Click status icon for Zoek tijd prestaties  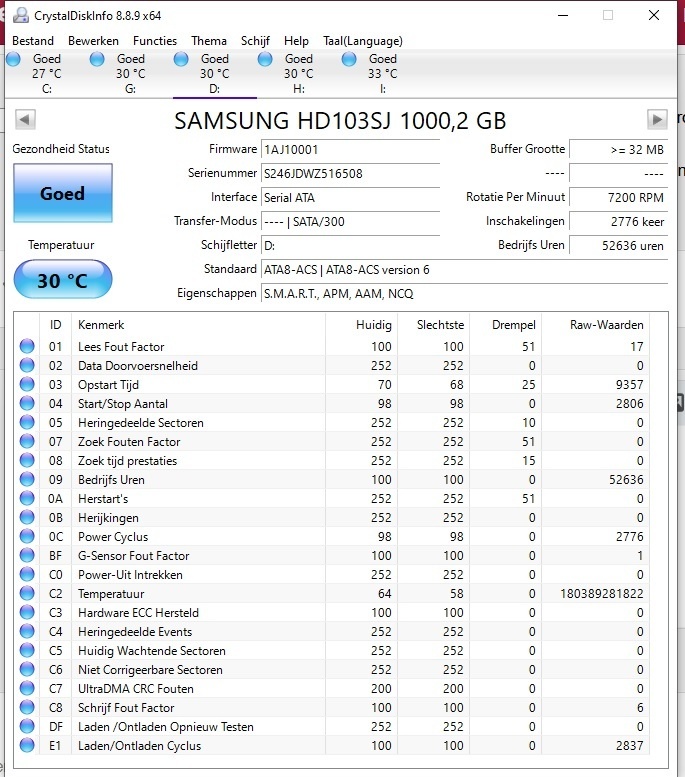tap(27, 460)
